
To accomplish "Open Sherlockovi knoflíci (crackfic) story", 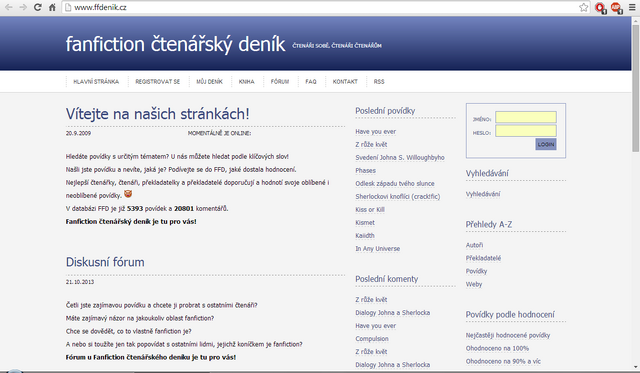I will (x=398, y=196).
